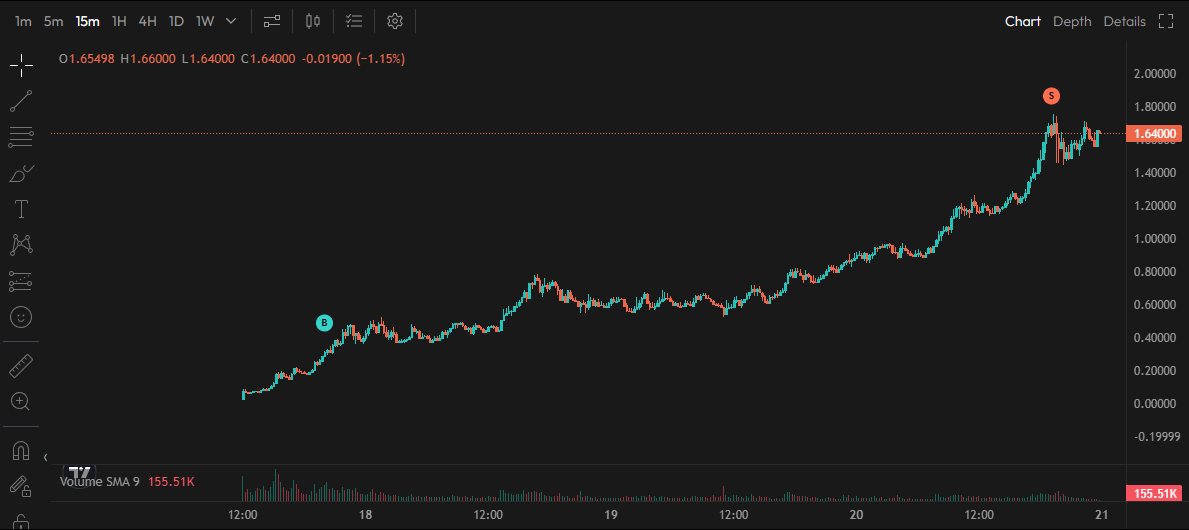Image resolution: width=1189 pixels, height=530 pixels.
Task: Switch to the 1D timeframe
Action: tap(176, 21)
